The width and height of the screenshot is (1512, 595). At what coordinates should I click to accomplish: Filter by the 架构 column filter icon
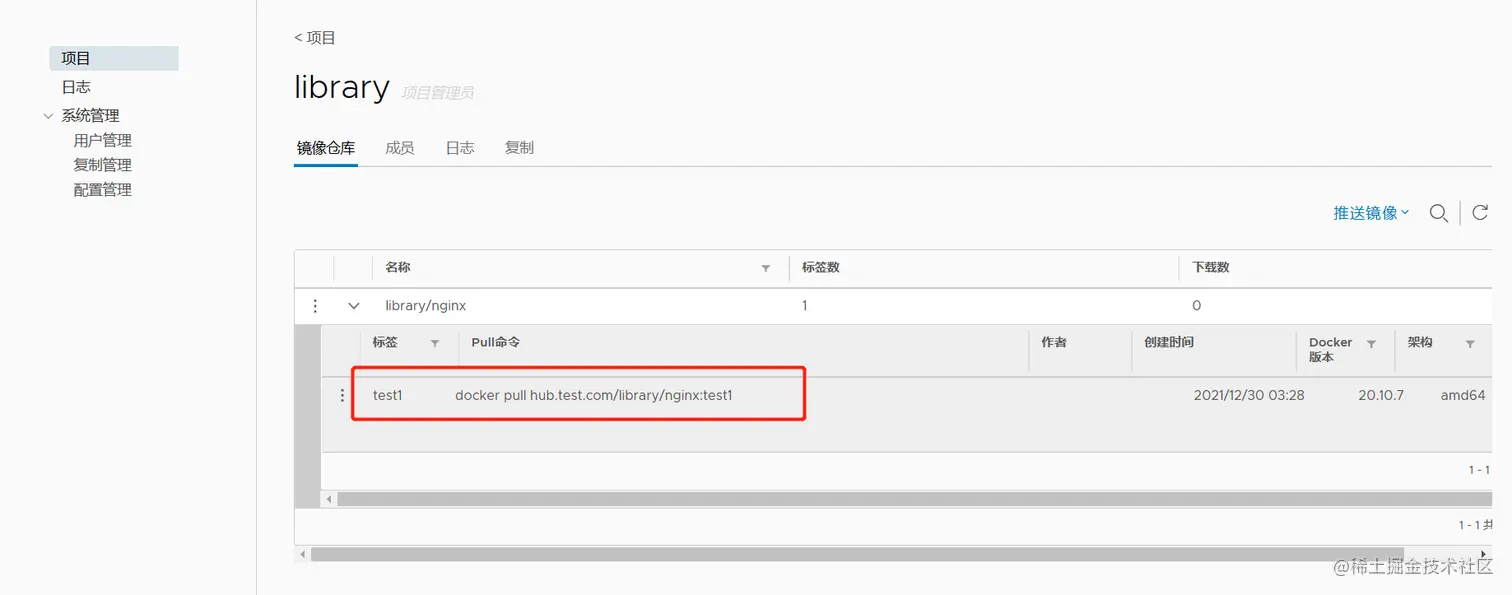point(1470,343)
